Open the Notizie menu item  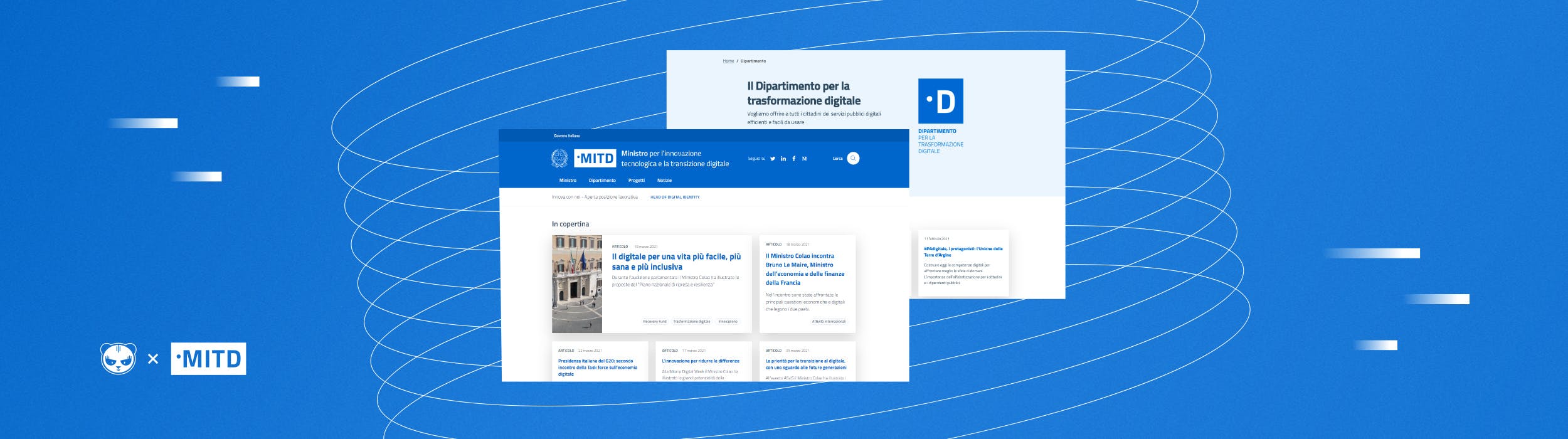(x=664, y=181)
